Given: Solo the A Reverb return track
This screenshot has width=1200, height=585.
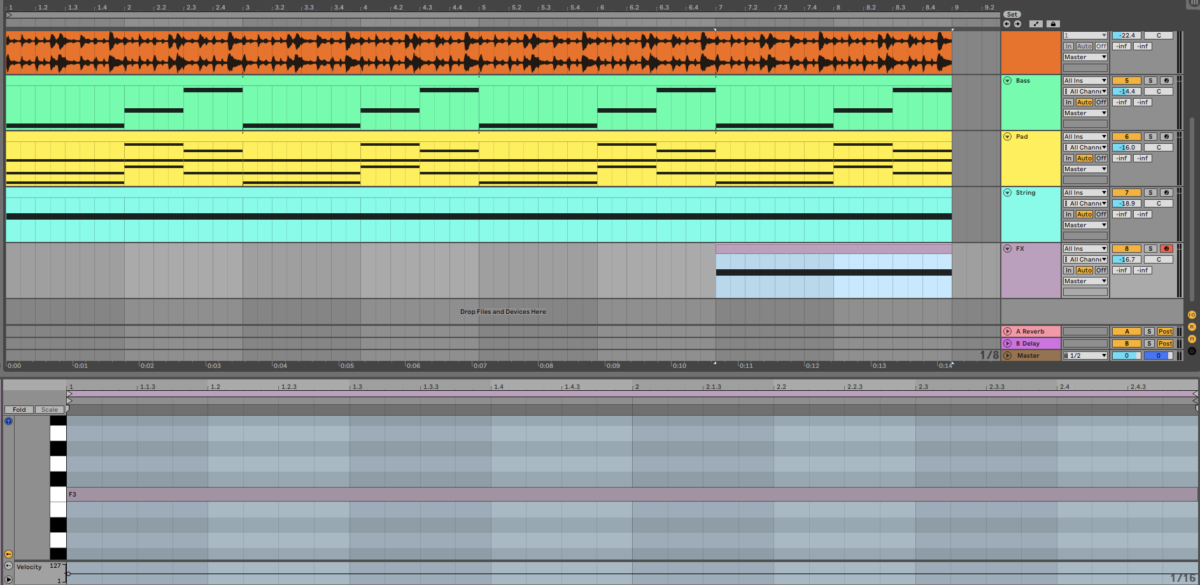Looking at the screenshot, I should coord(1149,331).
